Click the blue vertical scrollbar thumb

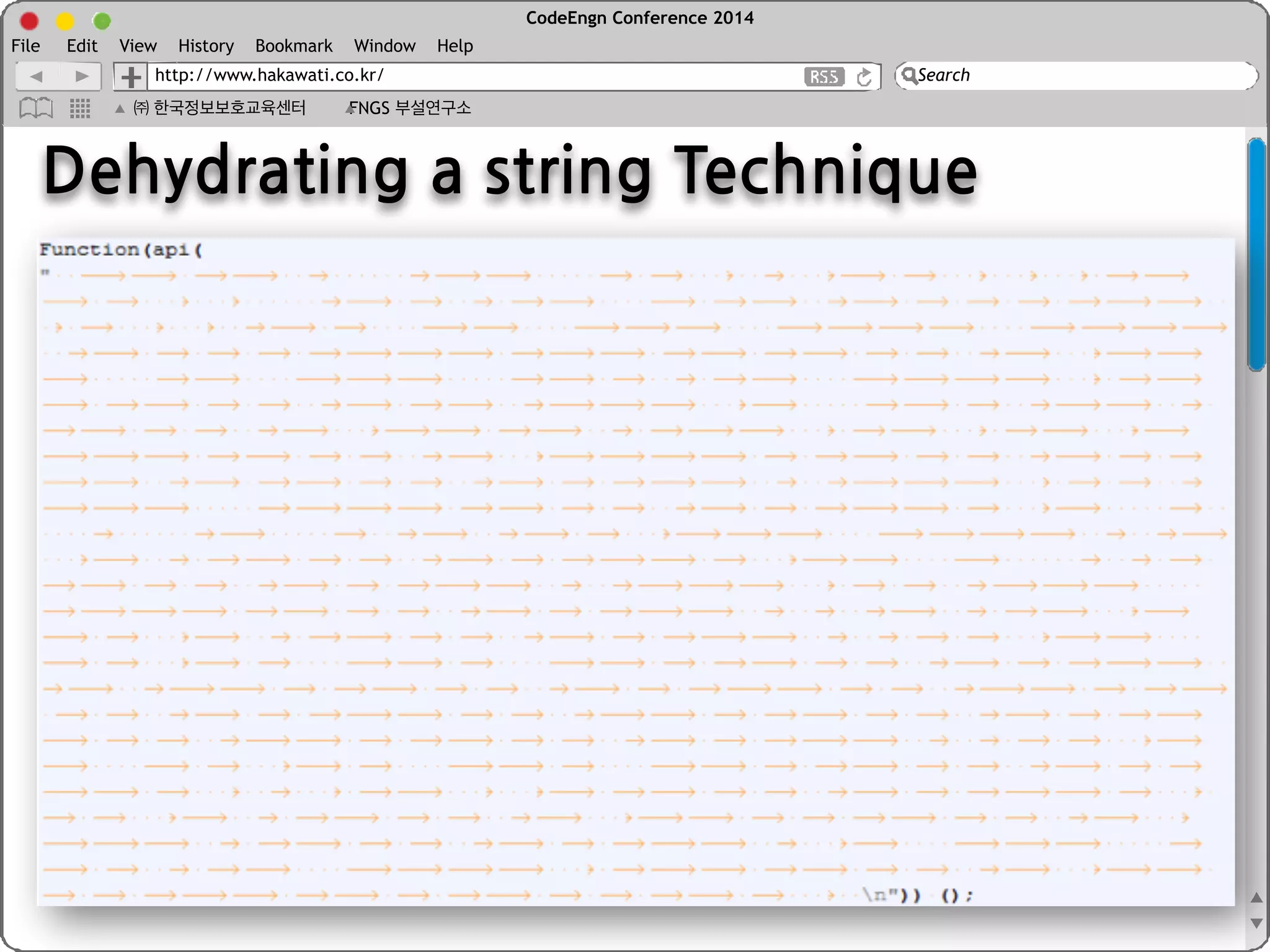tap(1256, 255)
